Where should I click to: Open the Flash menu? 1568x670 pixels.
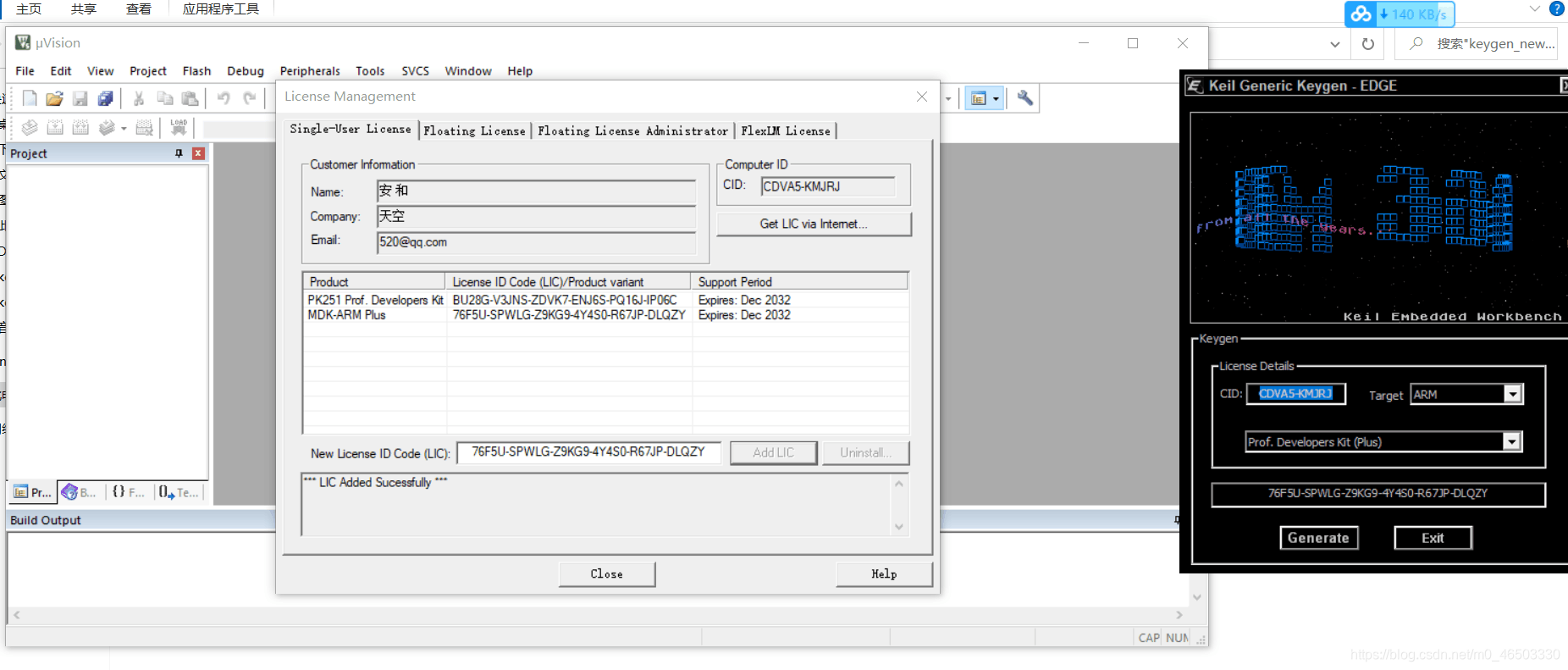point(196,71)
